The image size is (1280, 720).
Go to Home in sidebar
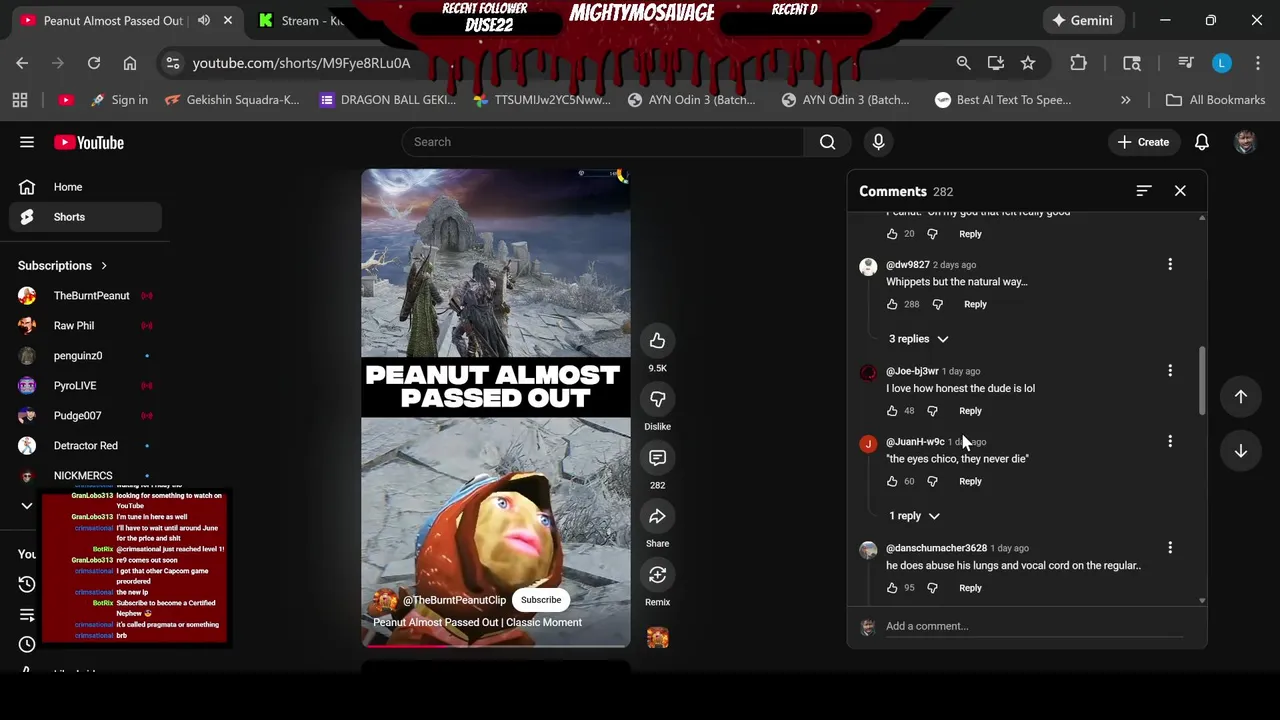85,187
